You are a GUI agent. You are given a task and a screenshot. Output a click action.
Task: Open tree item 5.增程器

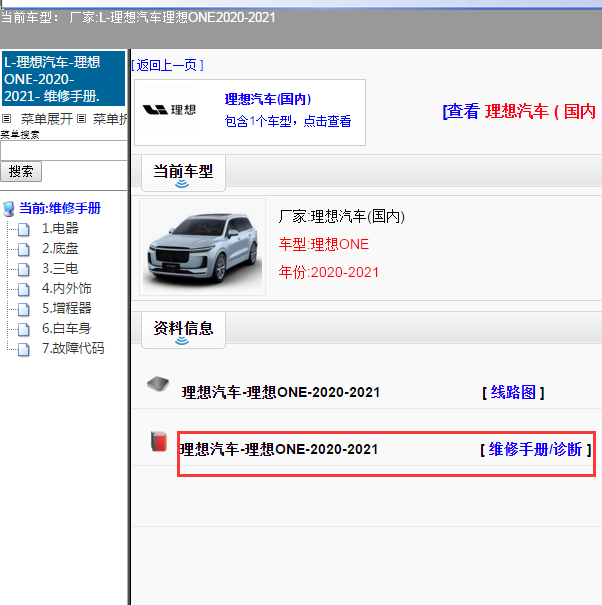pos(67,308)
